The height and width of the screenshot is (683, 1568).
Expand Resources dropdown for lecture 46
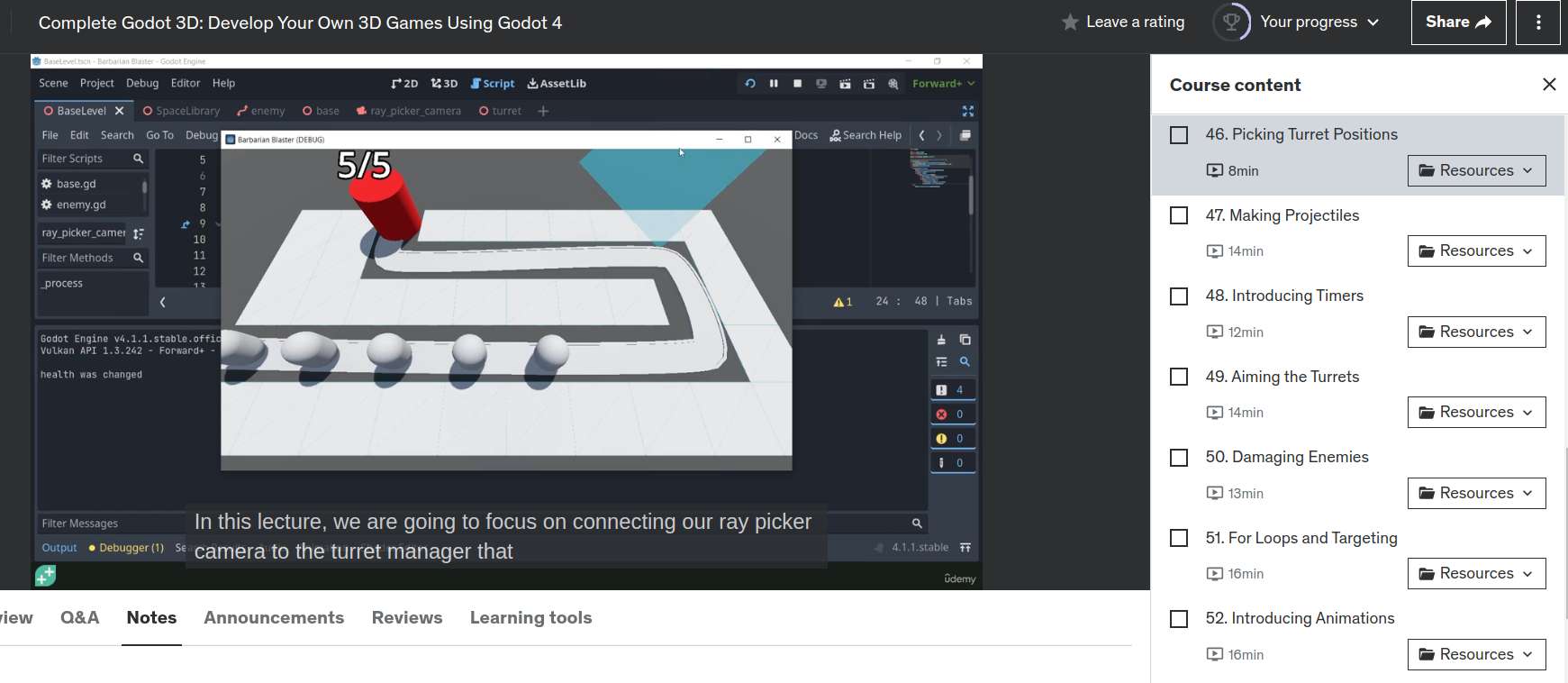pos(1476,170)
